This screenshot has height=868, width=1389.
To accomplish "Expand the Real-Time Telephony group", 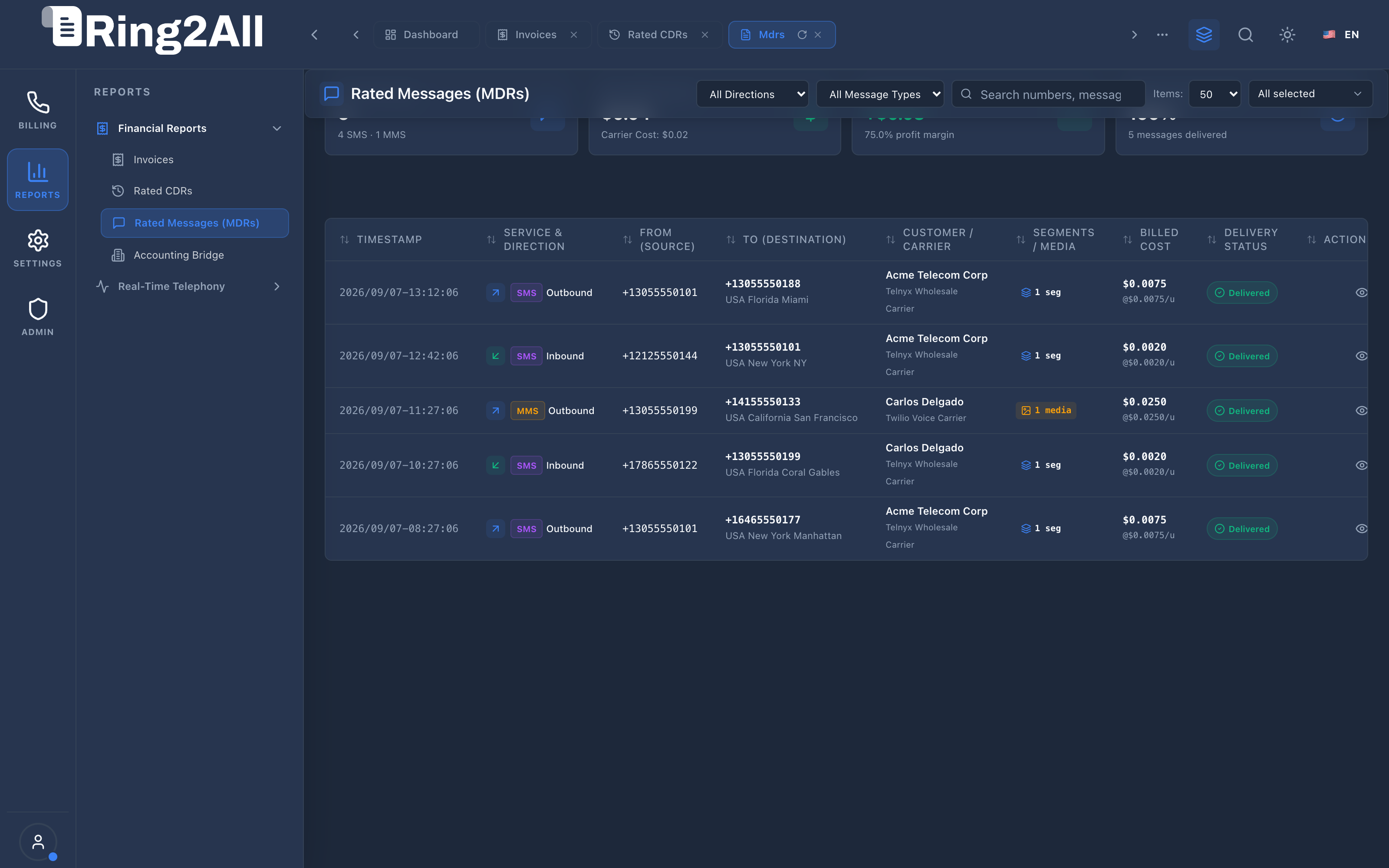I will 189,286.
